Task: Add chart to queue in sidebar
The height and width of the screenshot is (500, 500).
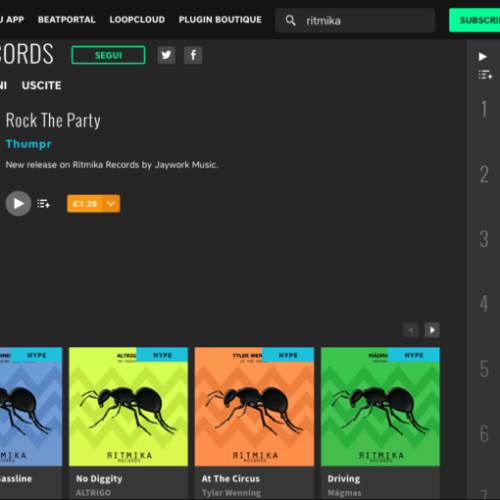Action: pyautogui.click(x=485, y=75)
